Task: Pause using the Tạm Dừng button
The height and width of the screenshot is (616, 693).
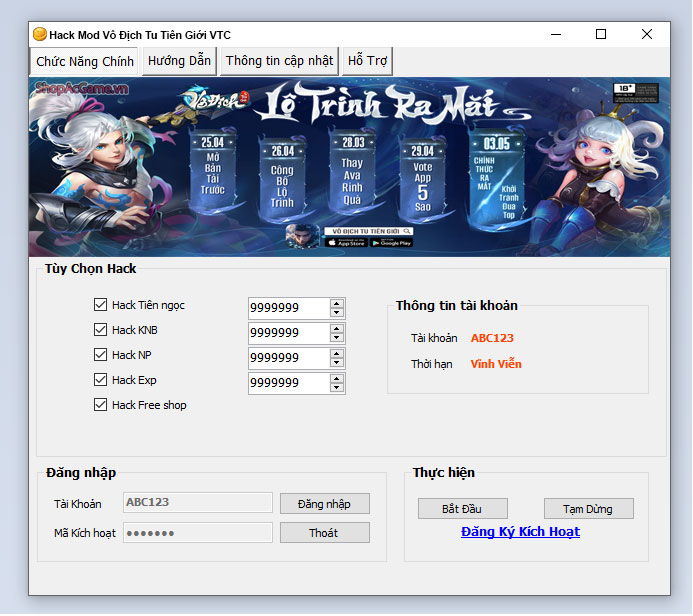Action: click(588, 509)
